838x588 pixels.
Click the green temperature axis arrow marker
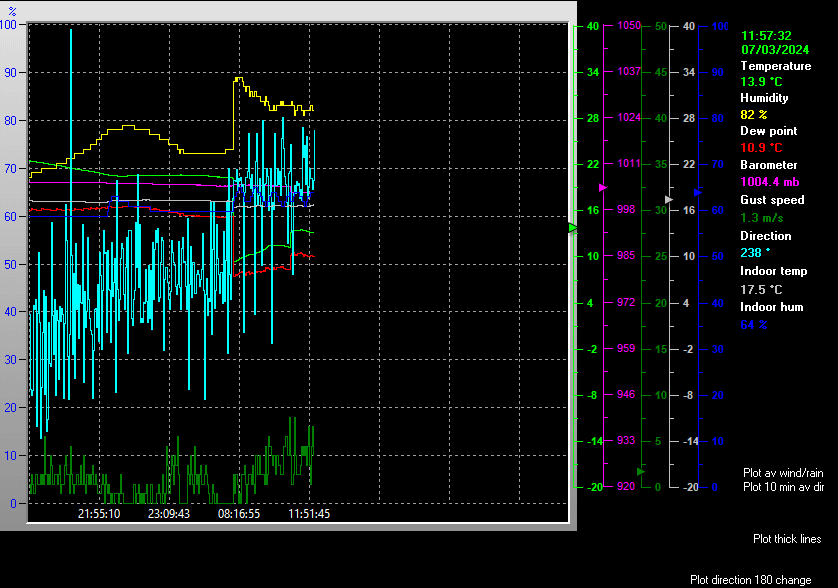click(x=573, y=228)
